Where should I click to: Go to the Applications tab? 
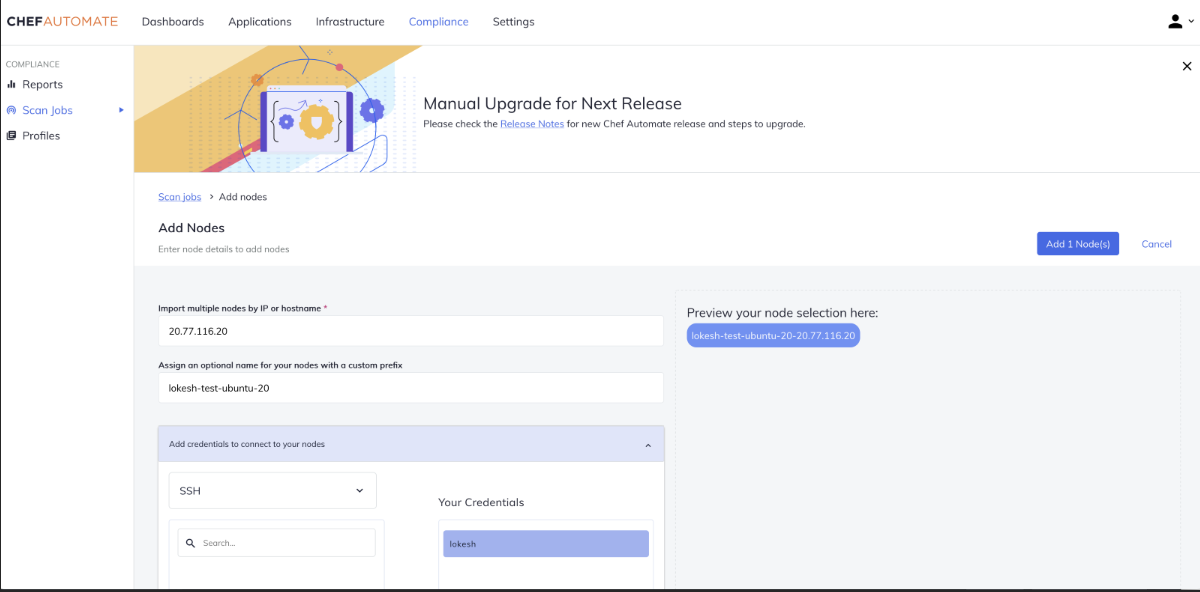(260, 22)
